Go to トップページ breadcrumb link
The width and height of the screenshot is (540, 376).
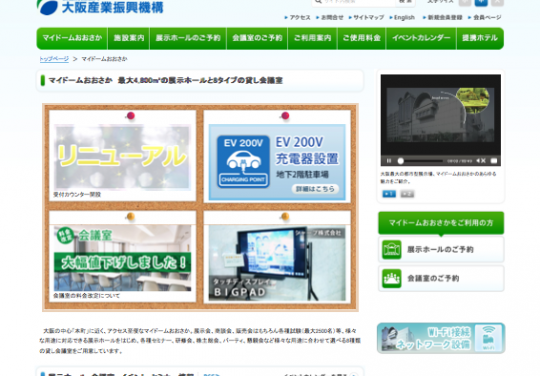[x=54, y=59]
